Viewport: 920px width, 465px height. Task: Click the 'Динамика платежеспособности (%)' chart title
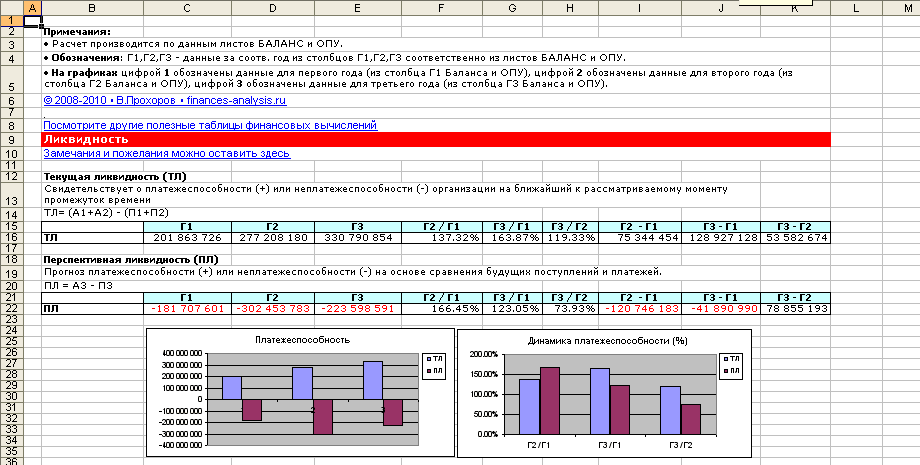pyautogui.click(x=607, y=340)
